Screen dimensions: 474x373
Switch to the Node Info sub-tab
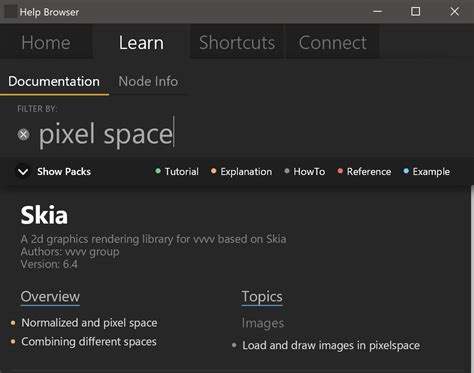click(148, 81)
